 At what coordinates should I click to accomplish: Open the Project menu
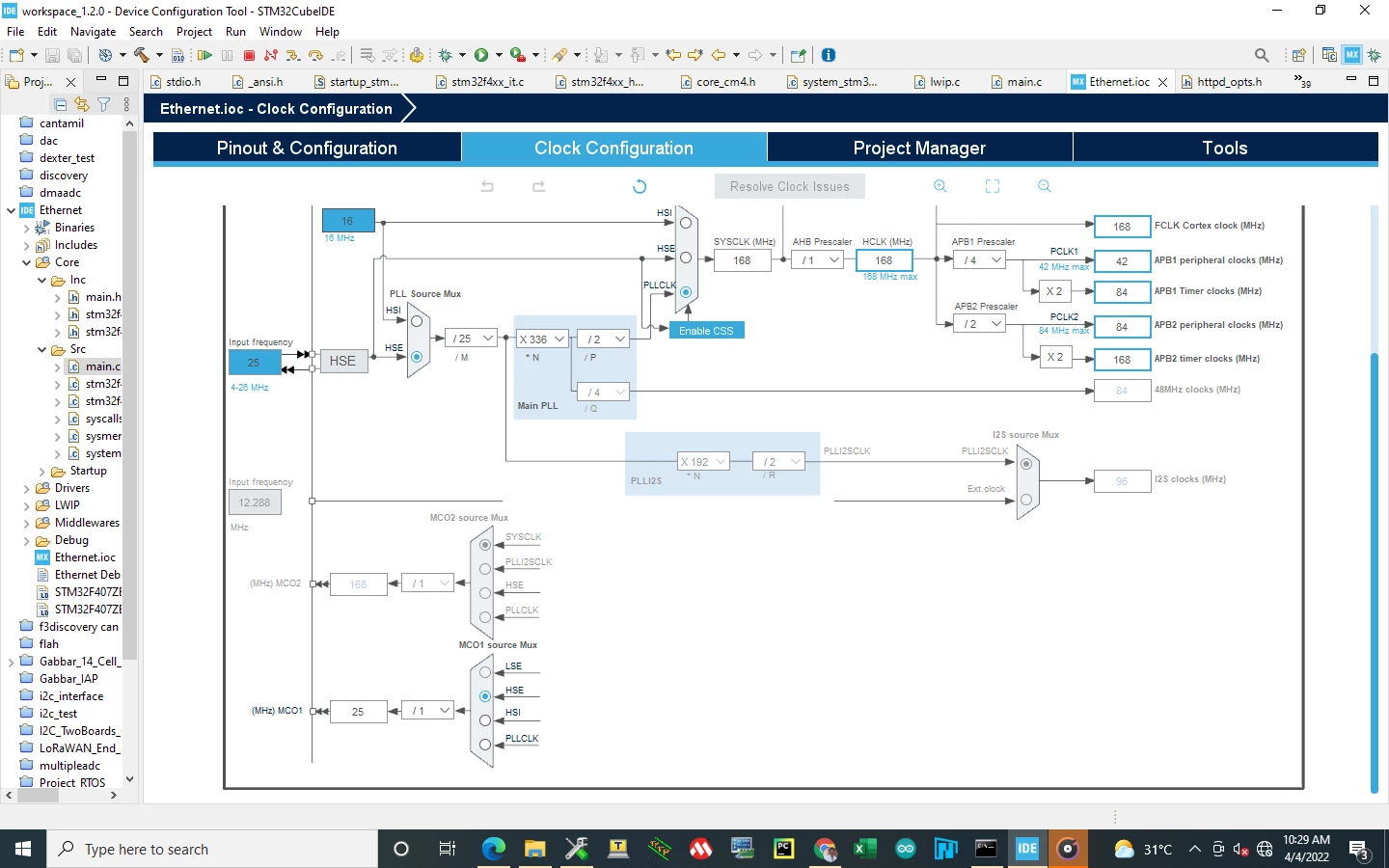pos(194,32)
